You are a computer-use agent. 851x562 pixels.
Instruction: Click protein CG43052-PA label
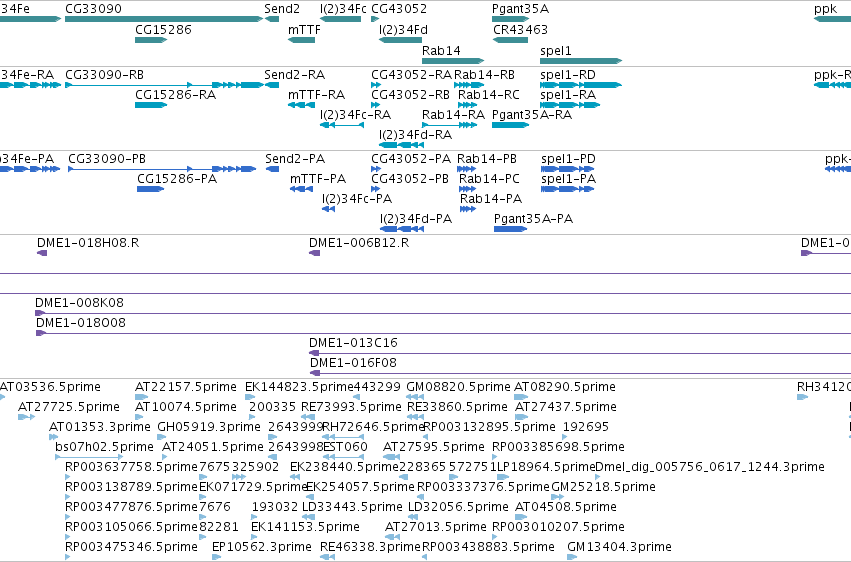(411, 158)
